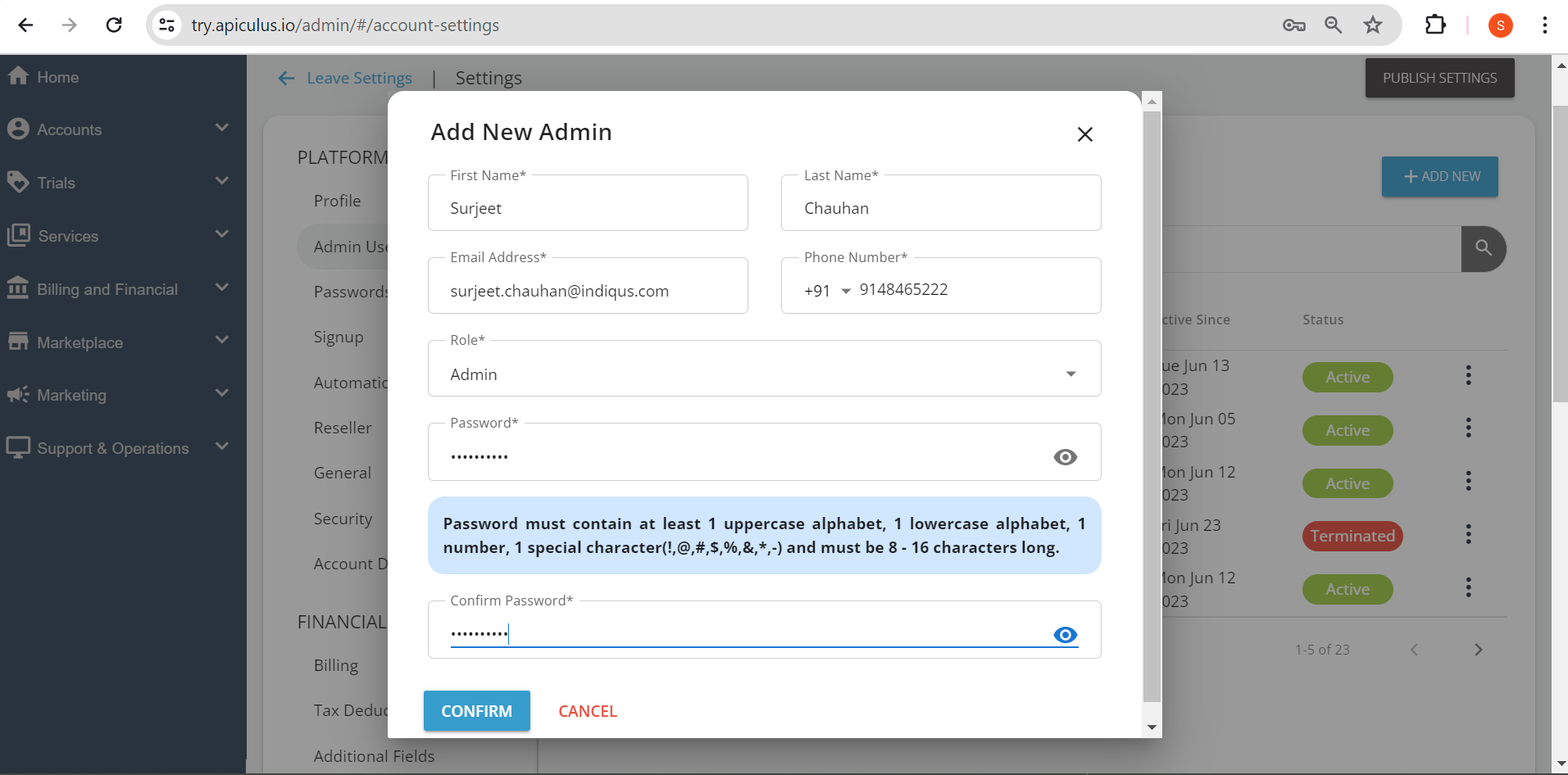Select the Billing and Financial icon
Viewport: 1568px width, 775px height.
pyautogui.click(x=18, y=288)
